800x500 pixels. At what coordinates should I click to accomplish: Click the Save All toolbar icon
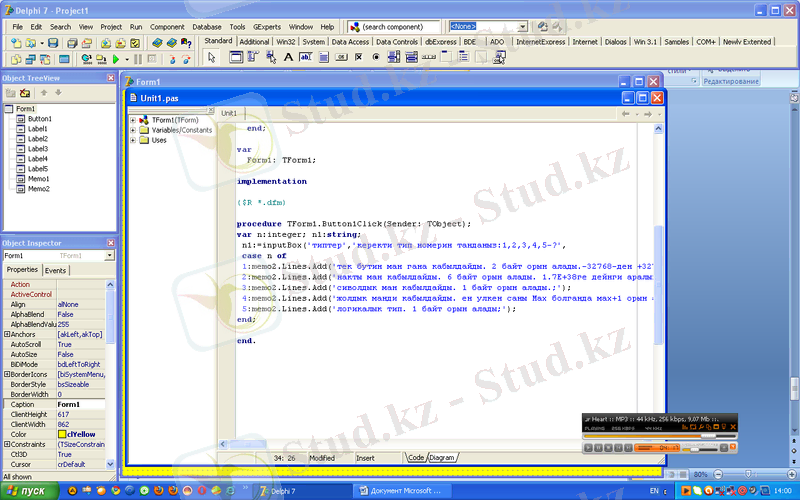click(x=72, y=43)
